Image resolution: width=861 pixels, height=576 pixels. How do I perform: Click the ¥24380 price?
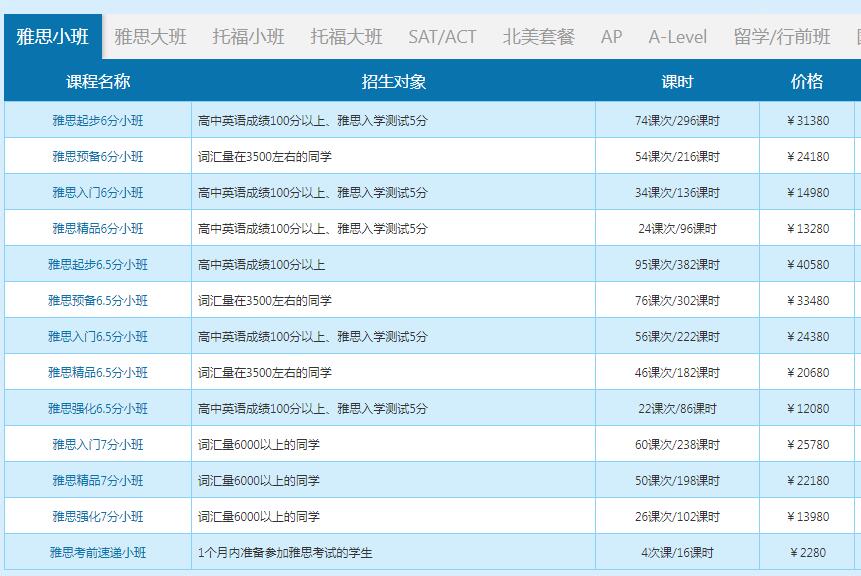[x=808, y=336]
